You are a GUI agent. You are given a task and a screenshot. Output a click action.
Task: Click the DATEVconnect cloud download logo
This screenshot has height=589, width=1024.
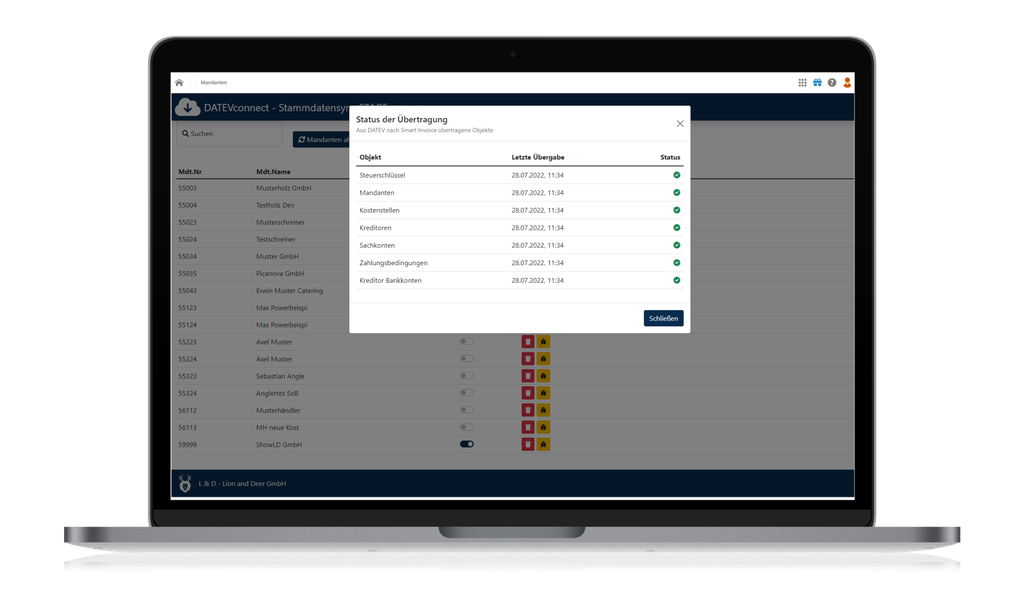coord(187,107)
